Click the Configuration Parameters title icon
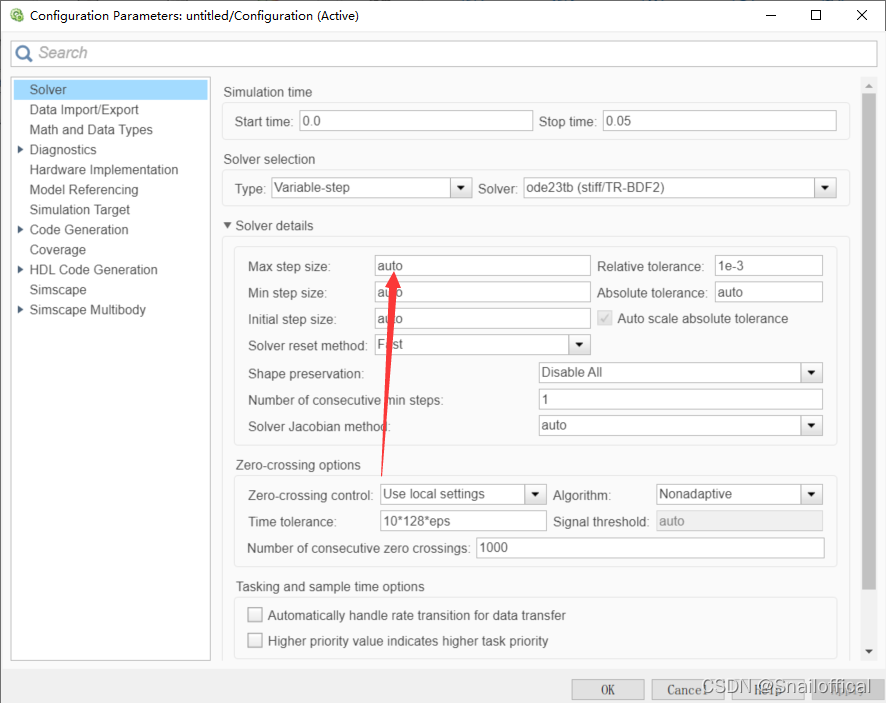The image size is (886, 703). coord(18,15)
